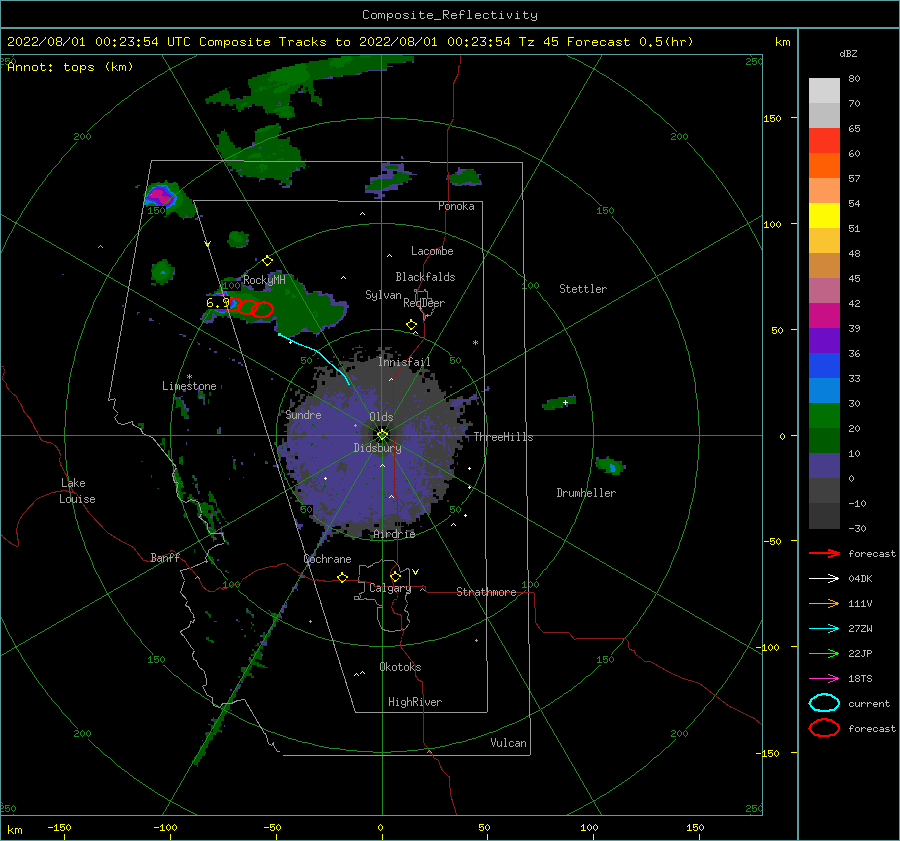Click the cyan 'current' ellipse legend icon

click(x=824, y=703)
